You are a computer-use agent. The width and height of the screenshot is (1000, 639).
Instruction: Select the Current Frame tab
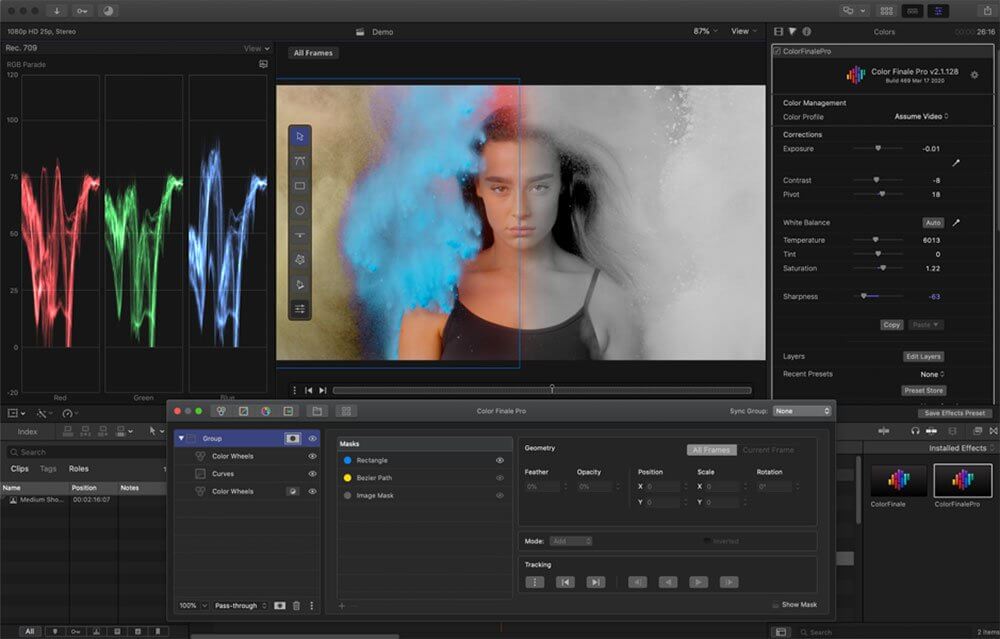(x=768, y=450)
